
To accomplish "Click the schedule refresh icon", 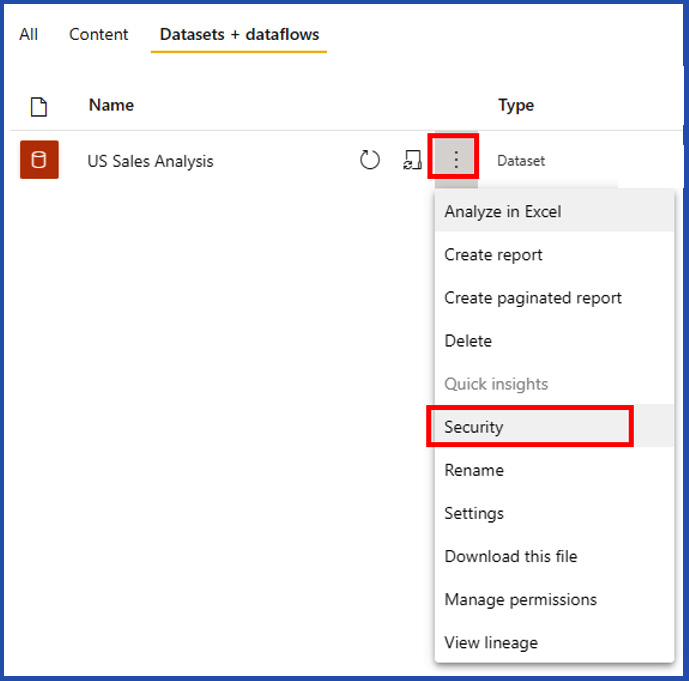I will tap(412, 160).
